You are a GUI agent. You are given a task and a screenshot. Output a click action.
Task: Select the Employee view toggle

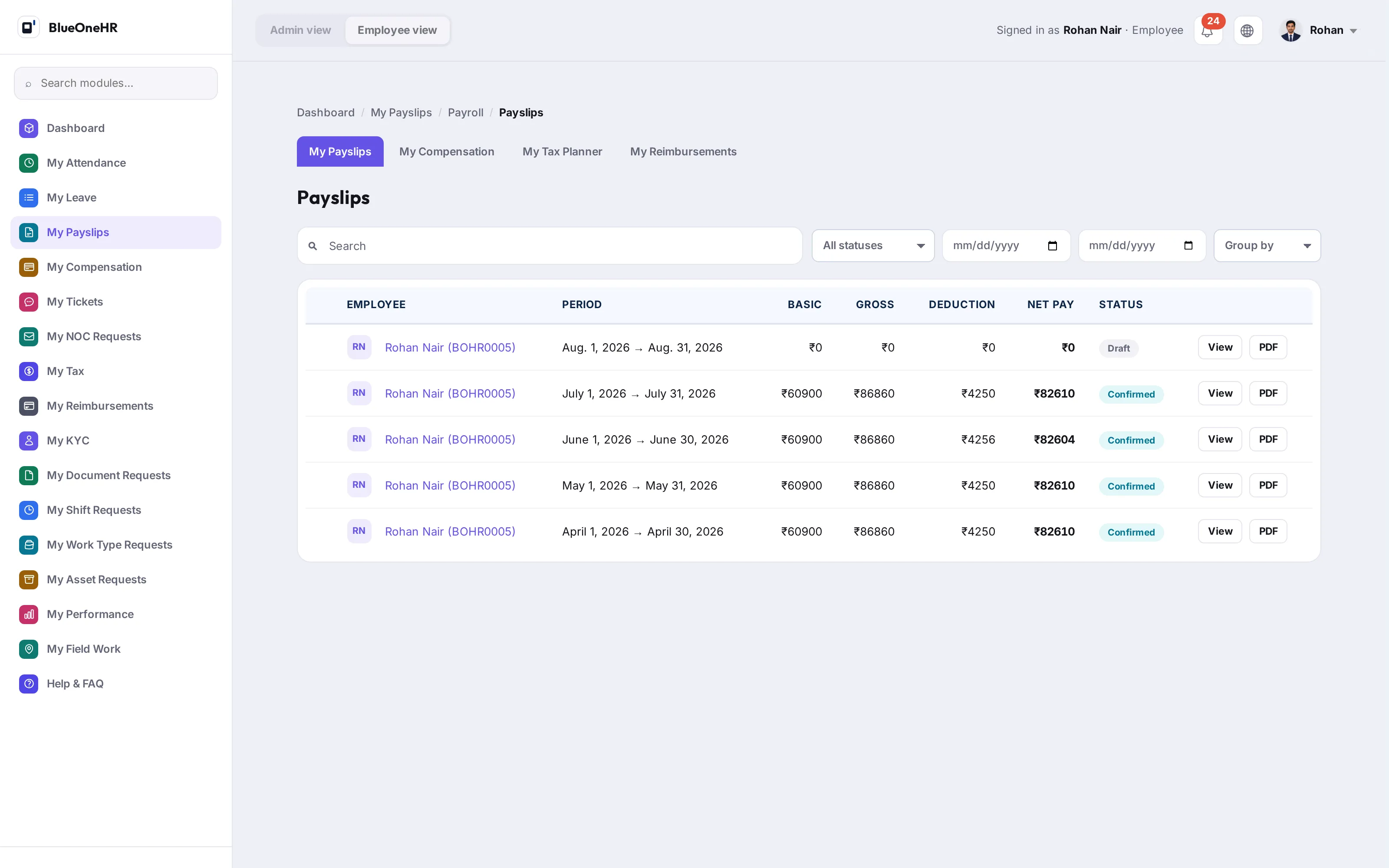[x=397, y=30]
